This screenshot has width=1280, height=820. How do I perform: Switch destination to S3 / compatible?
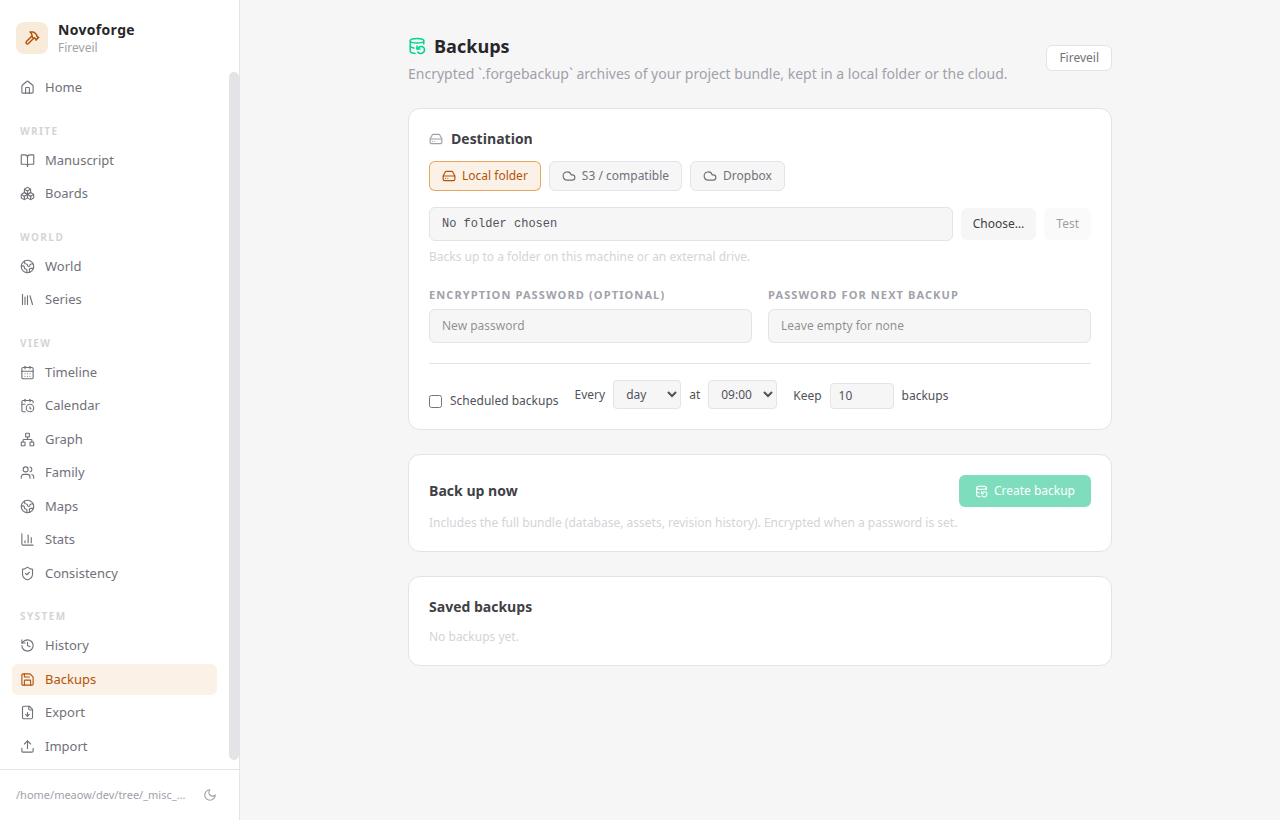click(x=615, y=176)
